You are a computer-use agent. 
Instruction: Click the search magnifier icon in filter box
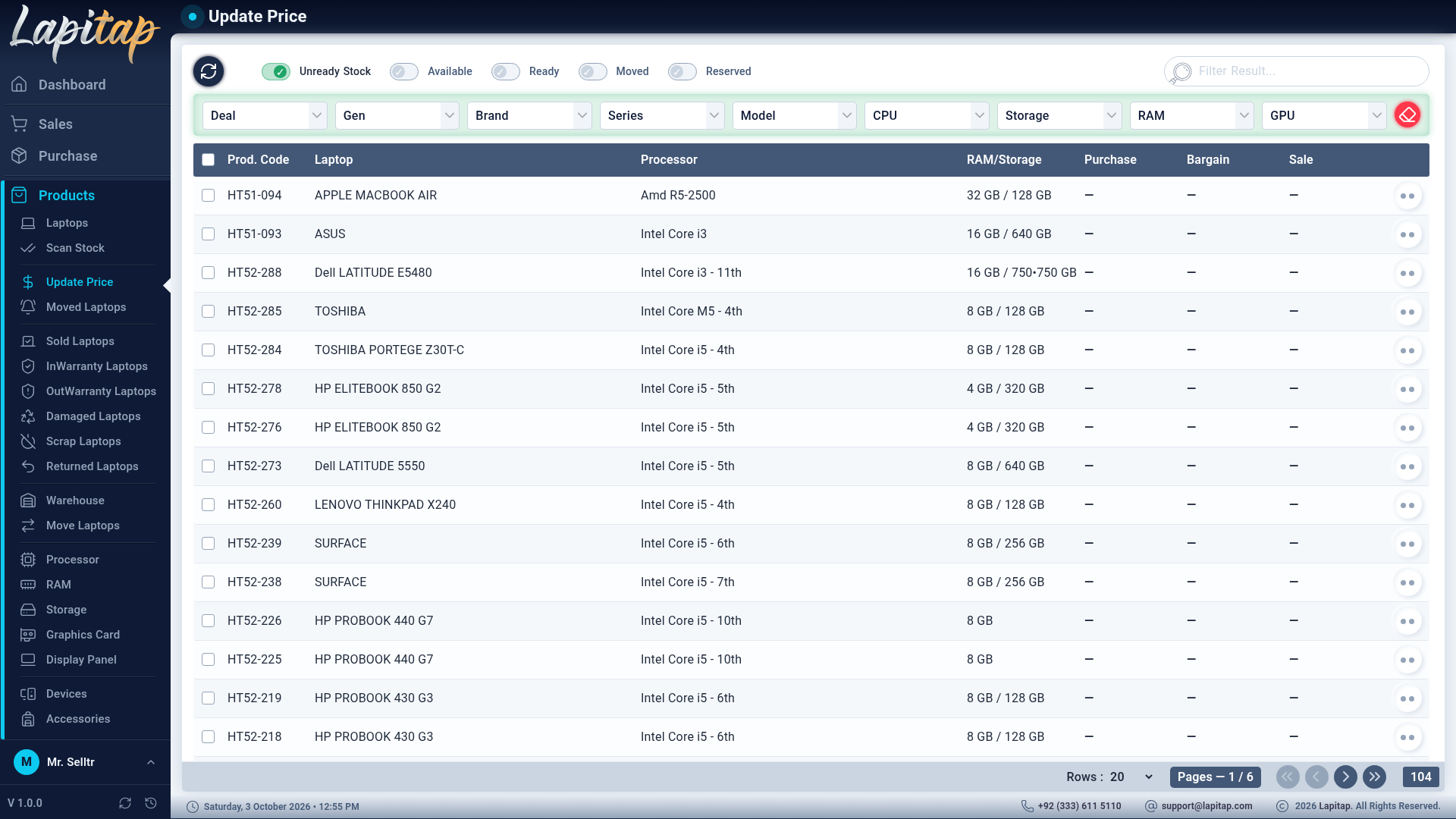(x=1181, y=72)
